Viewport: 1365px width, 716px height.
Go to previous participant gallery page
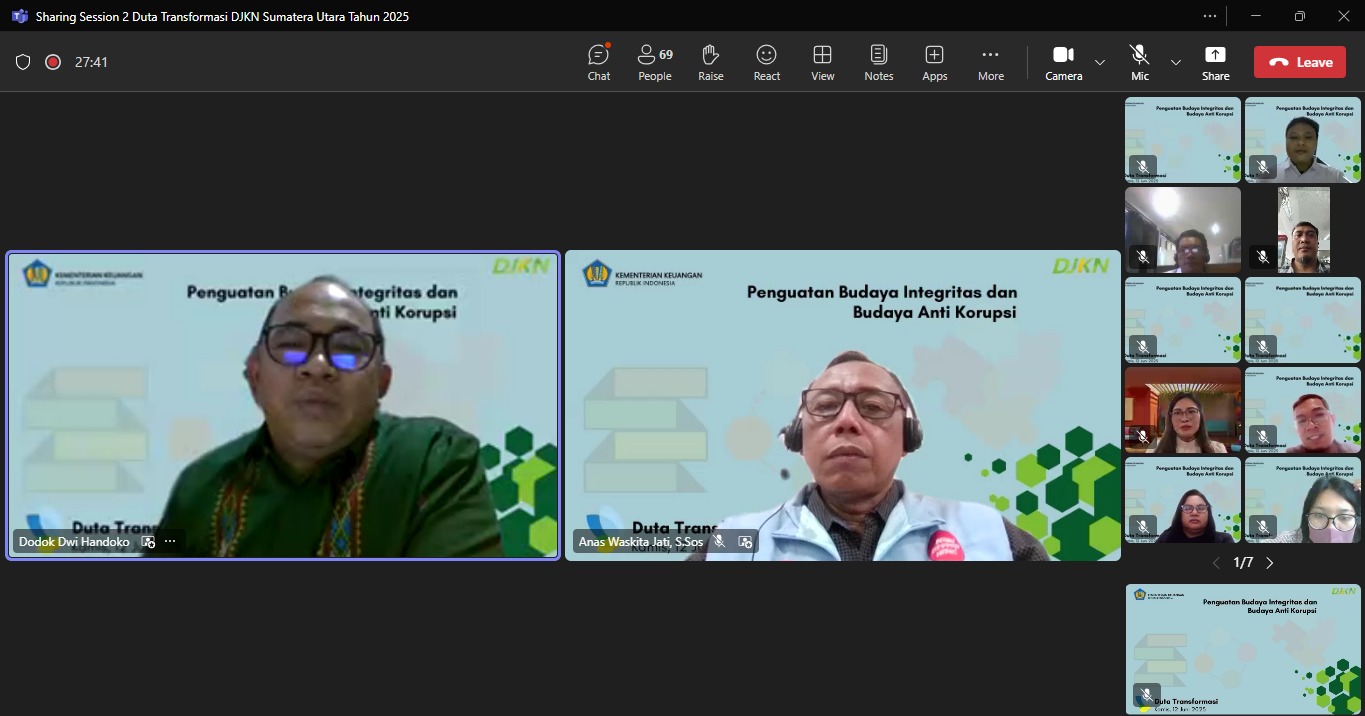pos(1216,563)
